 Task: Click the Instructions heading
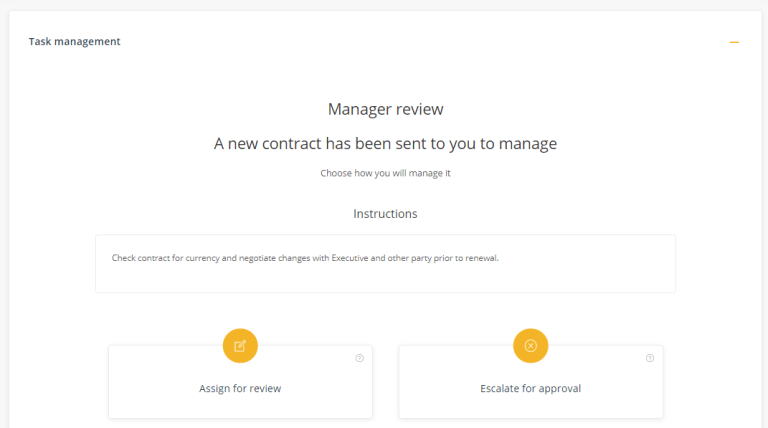[x=385, y=214]
